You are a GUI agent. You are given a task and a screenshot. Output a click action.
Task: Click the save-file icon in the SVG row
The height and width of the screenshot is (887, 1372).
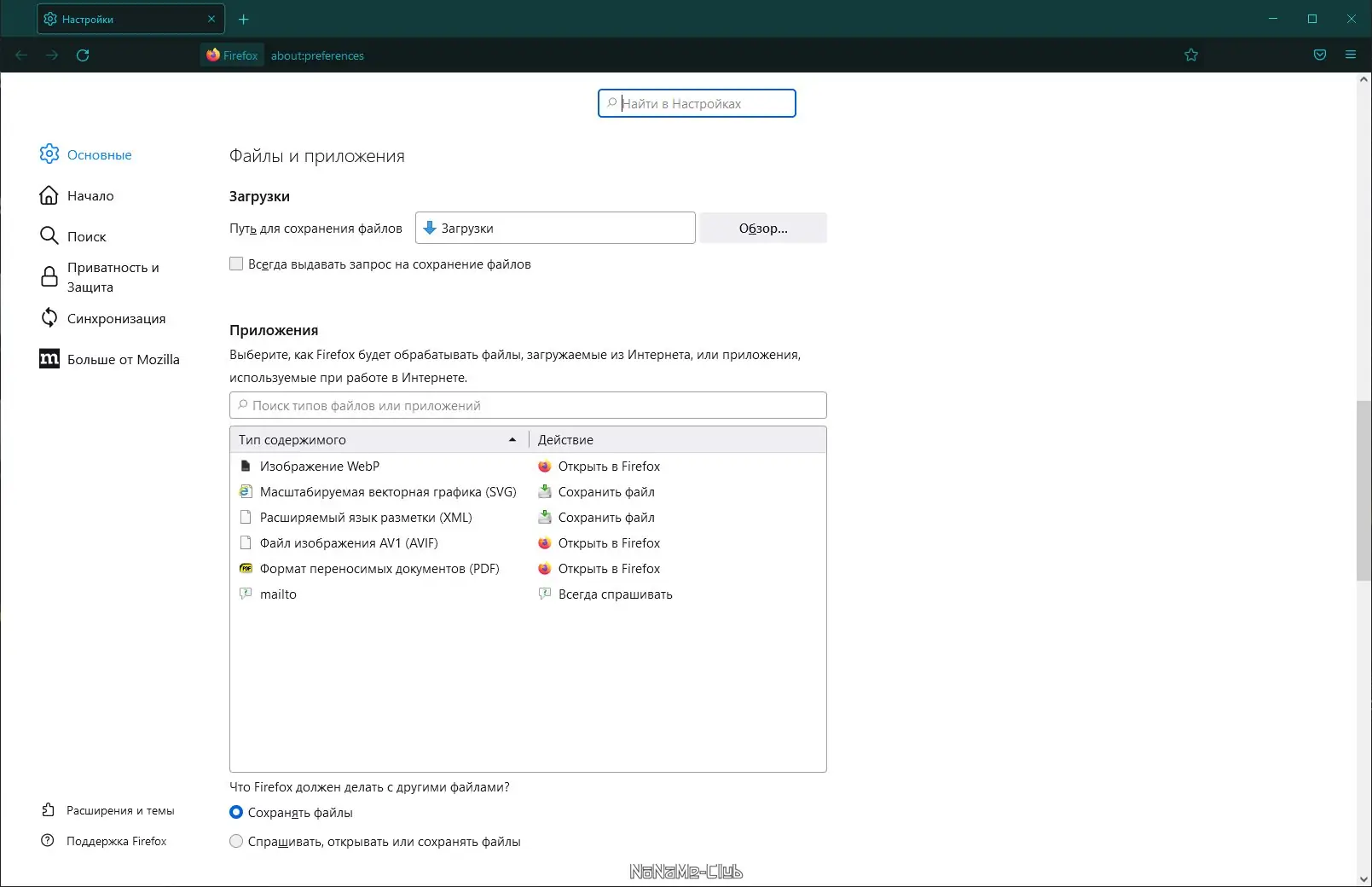(x=545, y=492)
